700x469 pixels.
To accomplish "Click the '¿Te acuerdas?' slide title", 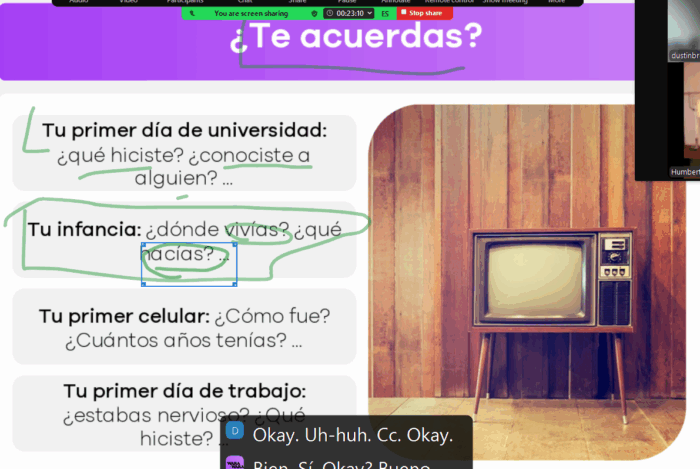I will (x=355, y=36).
